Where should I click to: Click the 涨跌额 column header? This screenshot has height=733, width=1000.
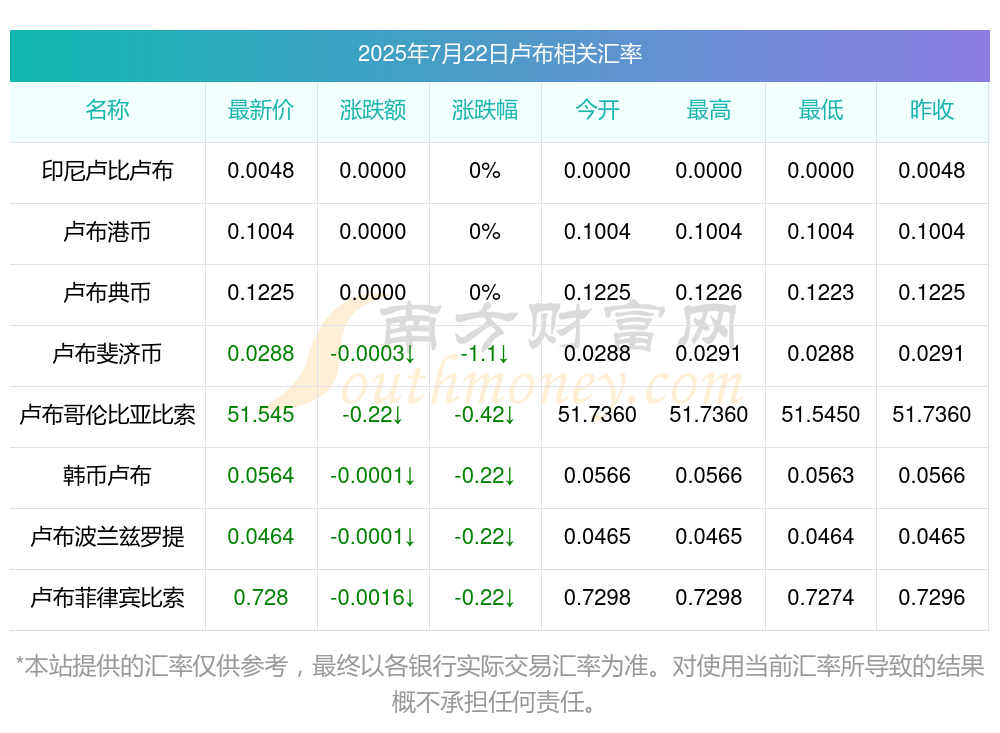point(373,110)
